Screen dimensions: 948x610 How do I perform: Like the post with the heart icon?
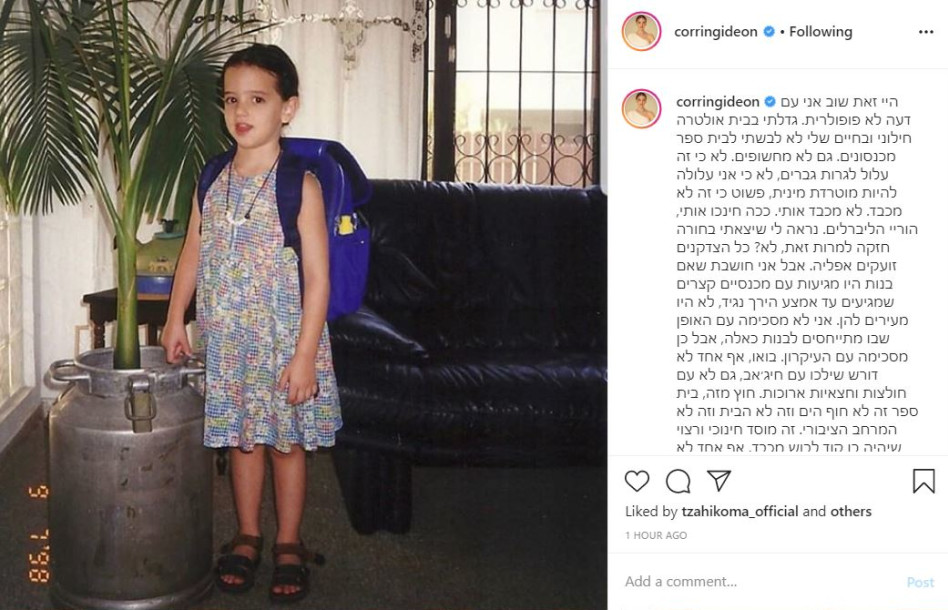(x=637, y=481)
